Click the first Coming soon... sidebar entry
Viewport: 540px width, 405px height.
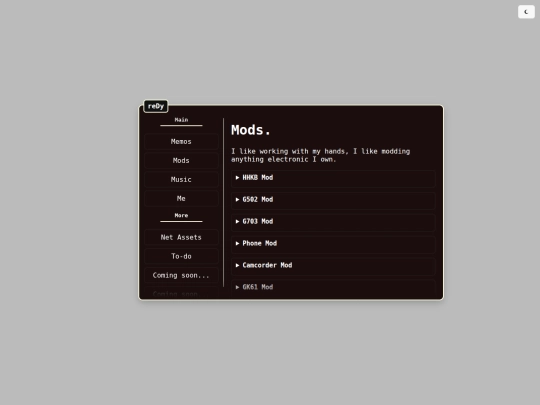coord(181,275)
